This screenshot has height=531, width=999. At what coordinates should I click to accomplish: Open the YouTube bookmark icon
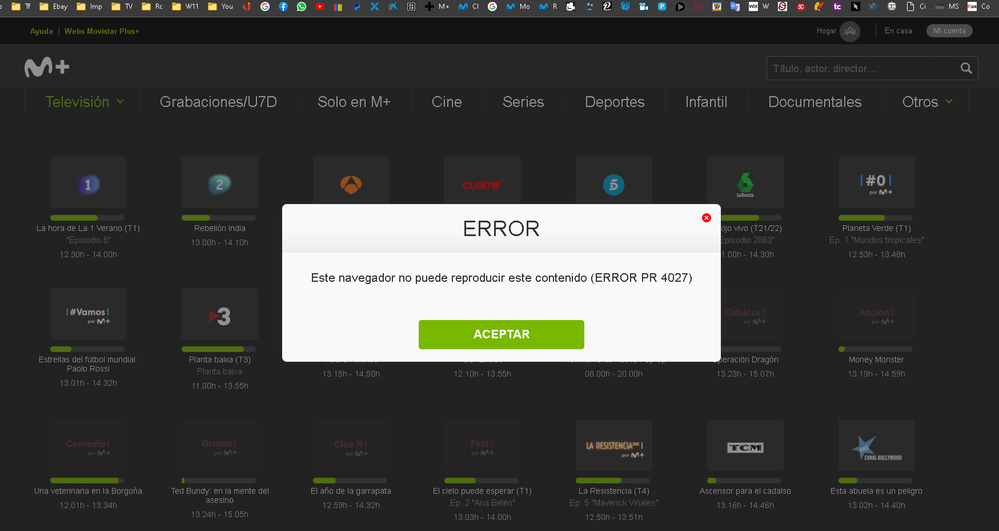320,6
